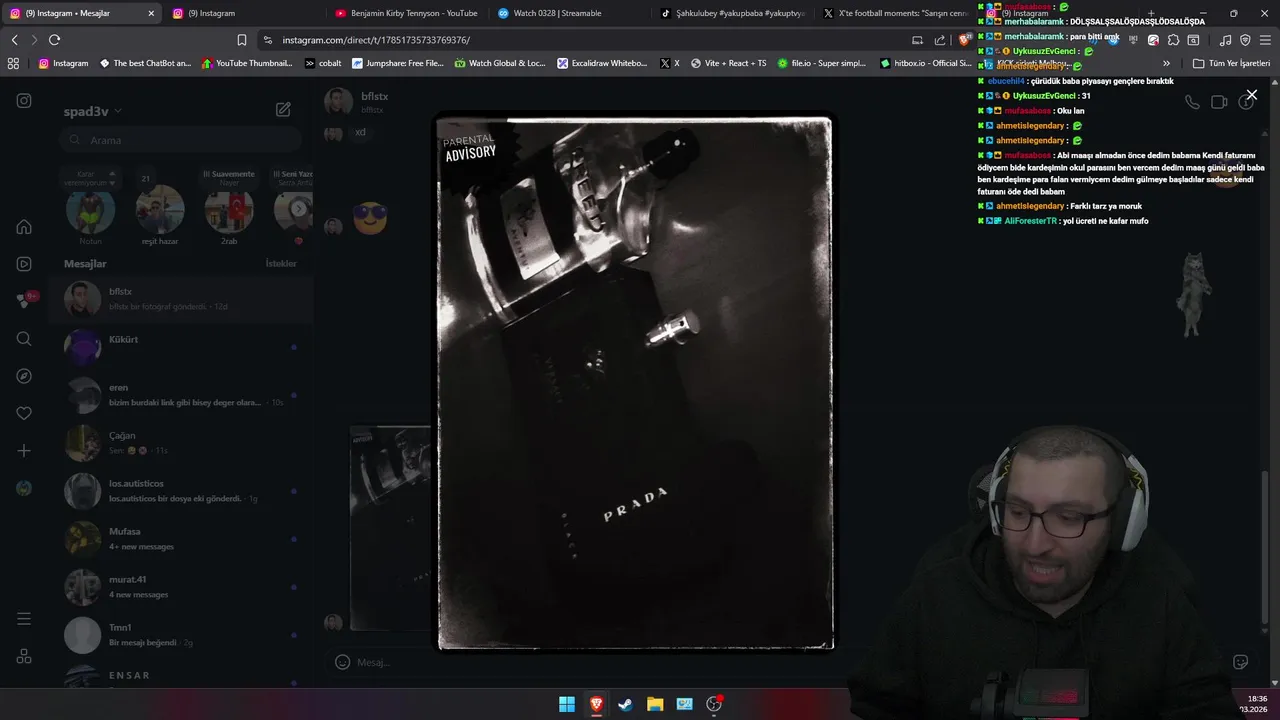Open the Explore compass icon
The image size is (1280, 720).
pos(24,376)
